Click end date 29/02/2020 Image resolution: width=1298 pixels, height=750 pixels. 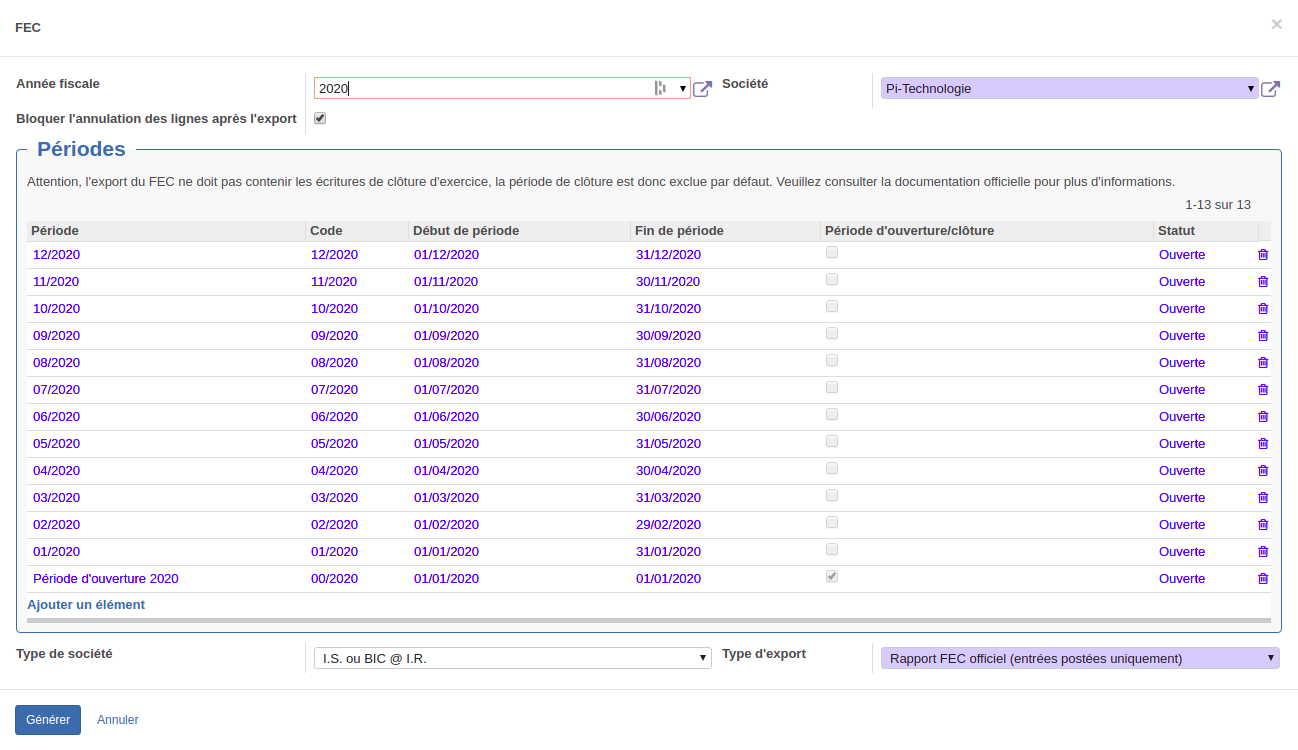coord(668,525)
